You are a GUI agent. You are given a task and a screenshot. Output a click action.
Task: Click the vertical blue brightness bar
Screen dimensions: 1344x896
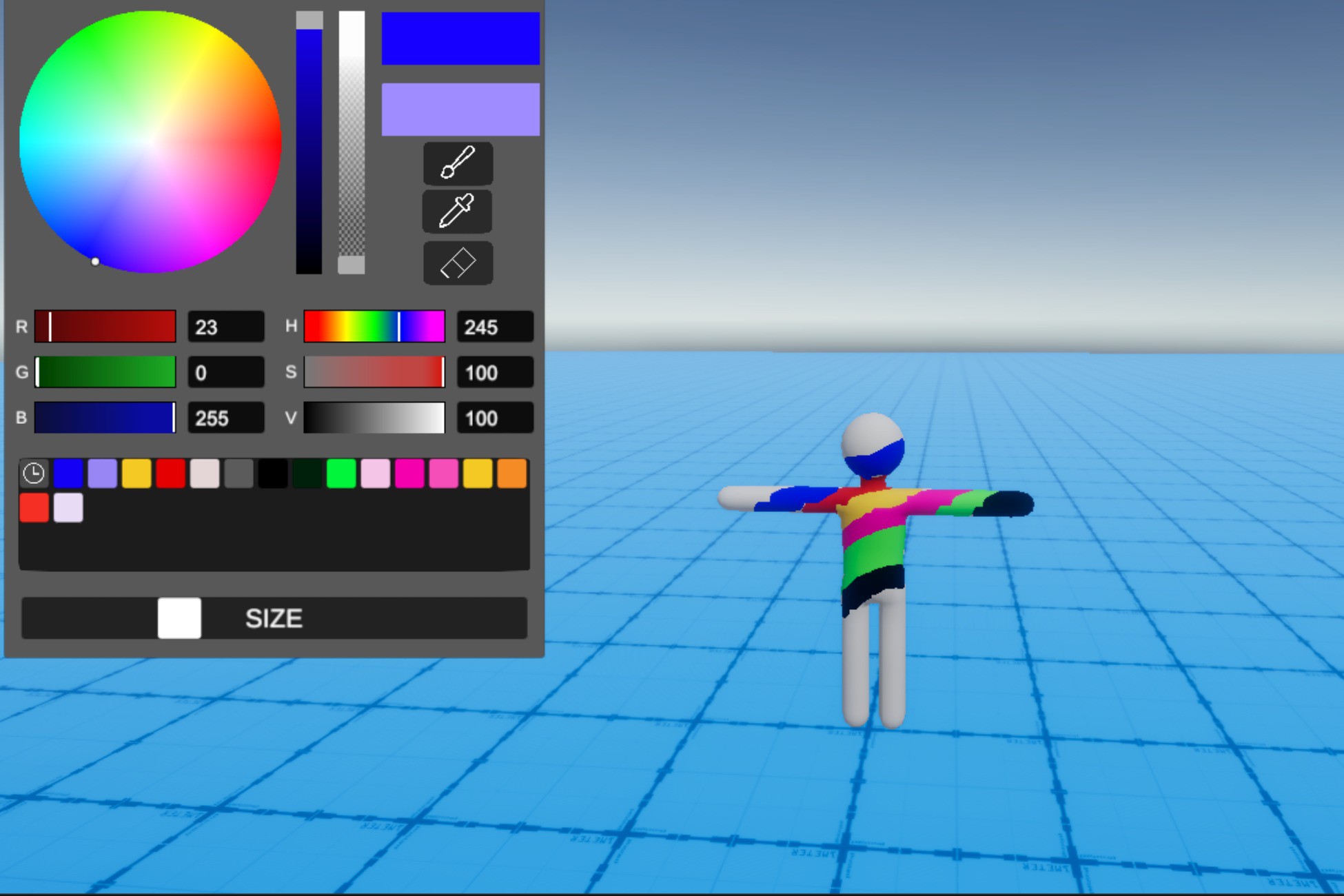coord(309,143)
